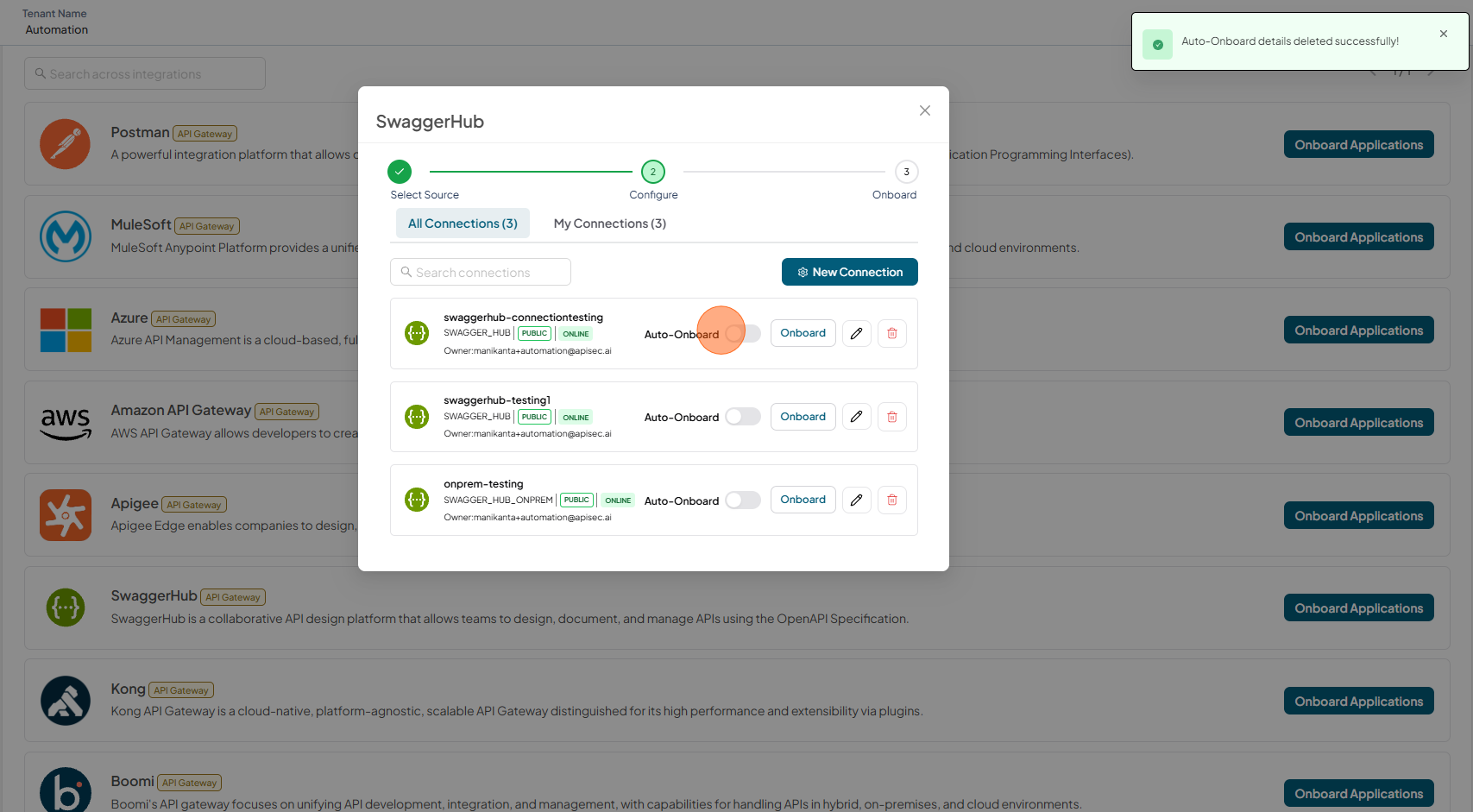Dismiss the Auto-Onboard deleted notification

1444,34
